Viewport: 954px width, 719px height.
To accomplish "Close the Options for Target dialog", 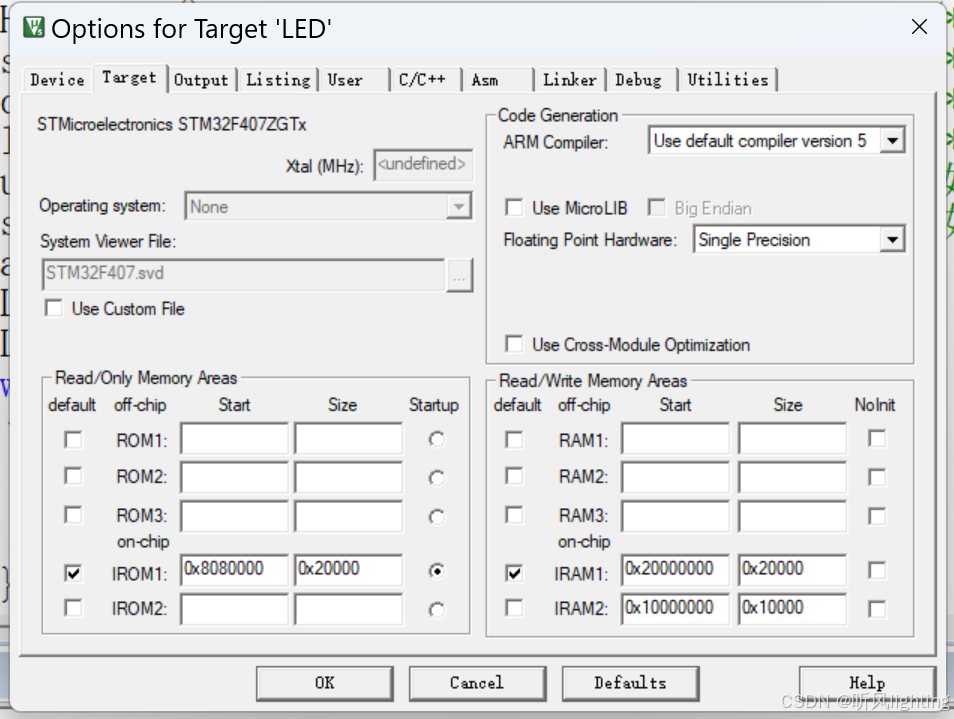I will point(919,27).
